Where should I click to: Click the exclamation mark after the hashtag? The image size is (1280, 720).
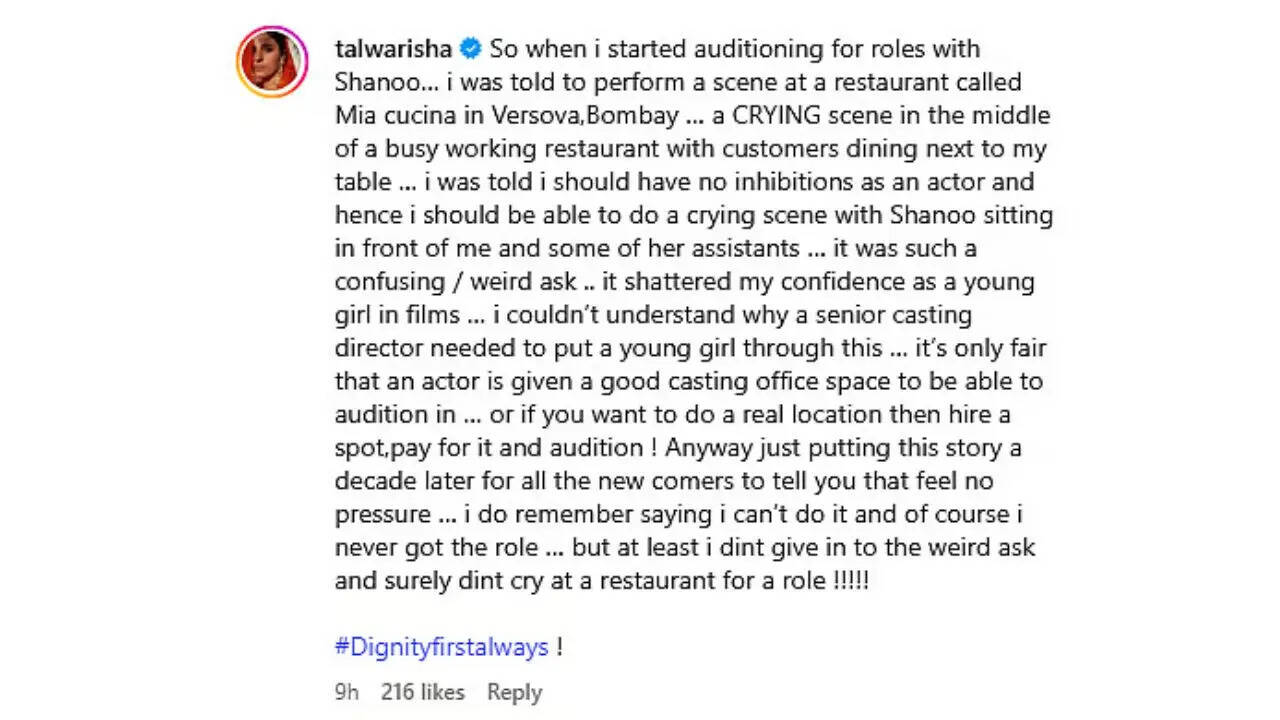pyautogui.click(x=560, y=646)
